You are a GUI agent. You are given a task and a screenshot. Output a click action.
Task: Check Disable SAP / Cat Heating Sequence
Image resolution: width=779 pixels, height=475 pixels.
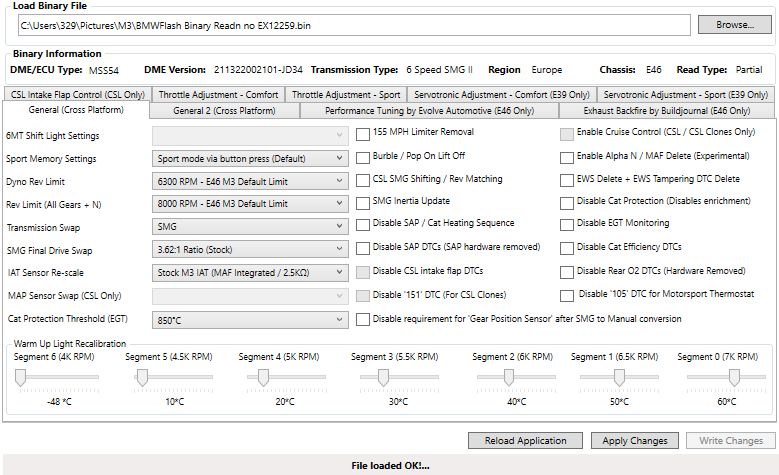[363, 225]
